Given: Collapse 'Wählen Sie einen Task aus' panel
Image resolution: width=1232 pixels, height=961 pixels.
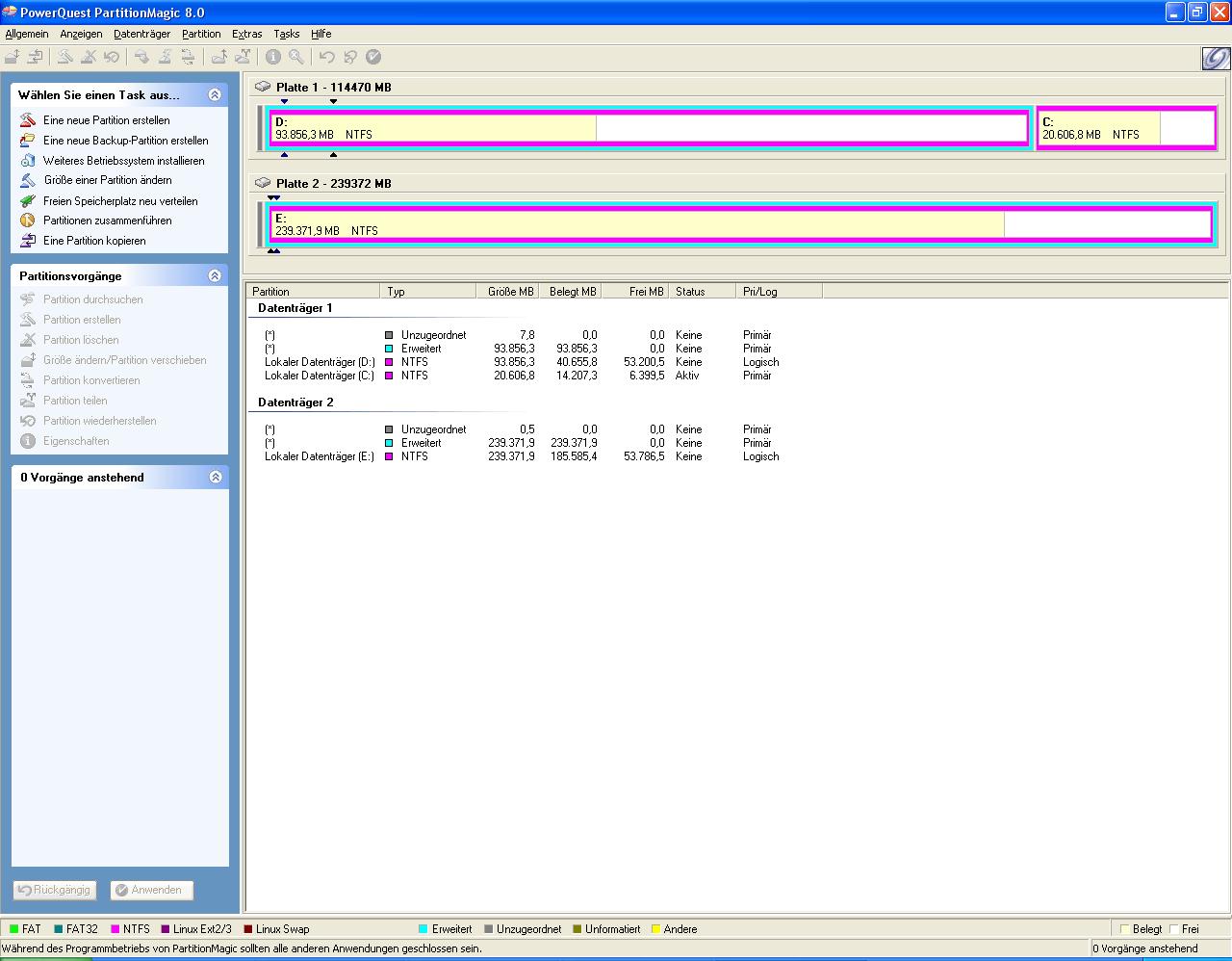Looking at the screenshot, I should 215,94.
